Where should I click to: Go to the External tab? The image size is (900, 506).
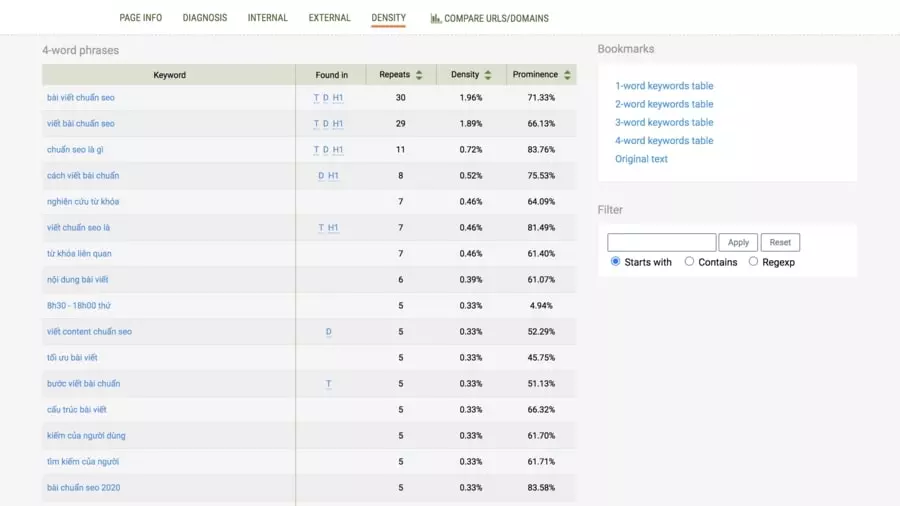point(329,18)
